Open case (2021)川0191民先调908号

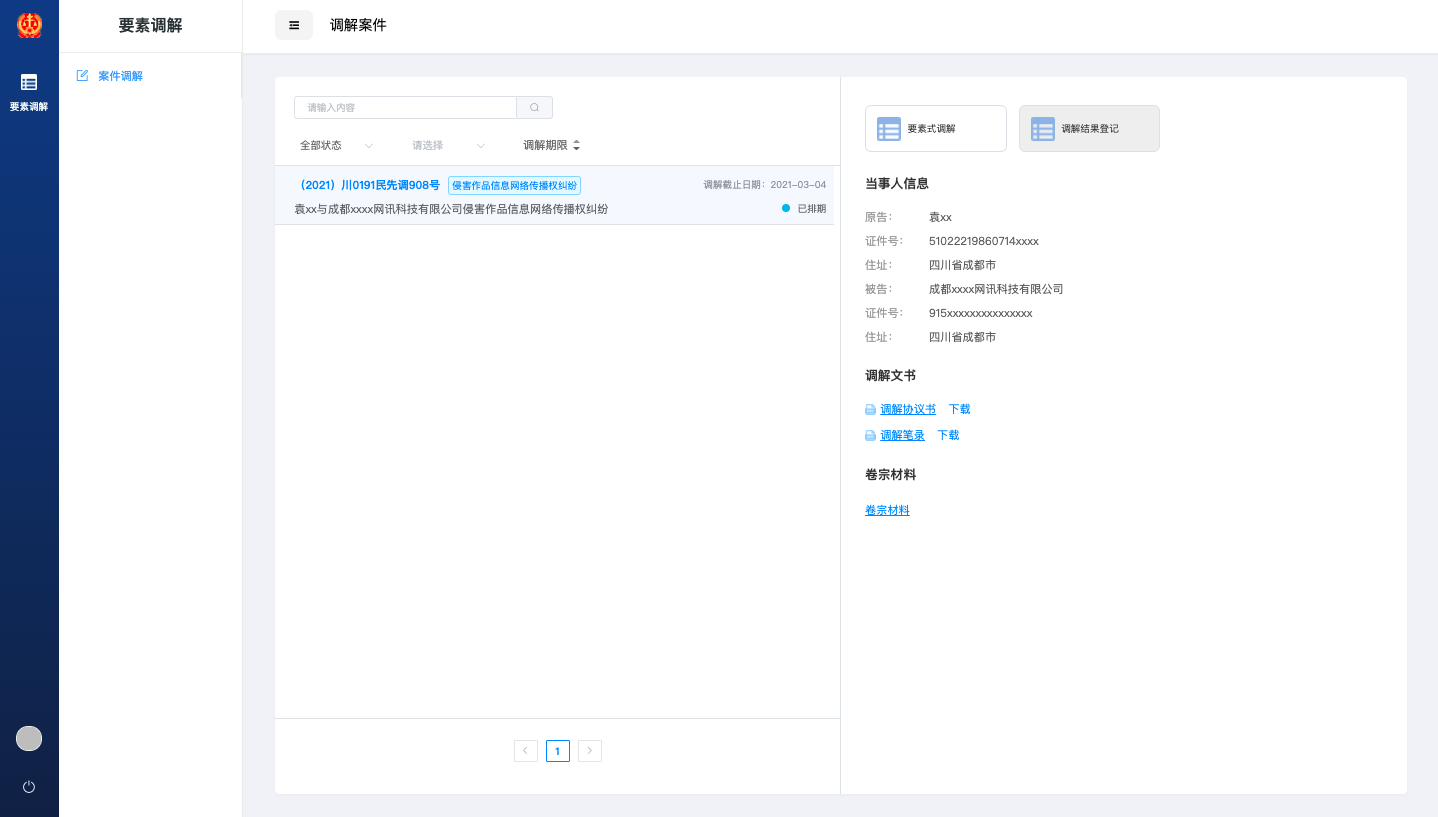367,185
